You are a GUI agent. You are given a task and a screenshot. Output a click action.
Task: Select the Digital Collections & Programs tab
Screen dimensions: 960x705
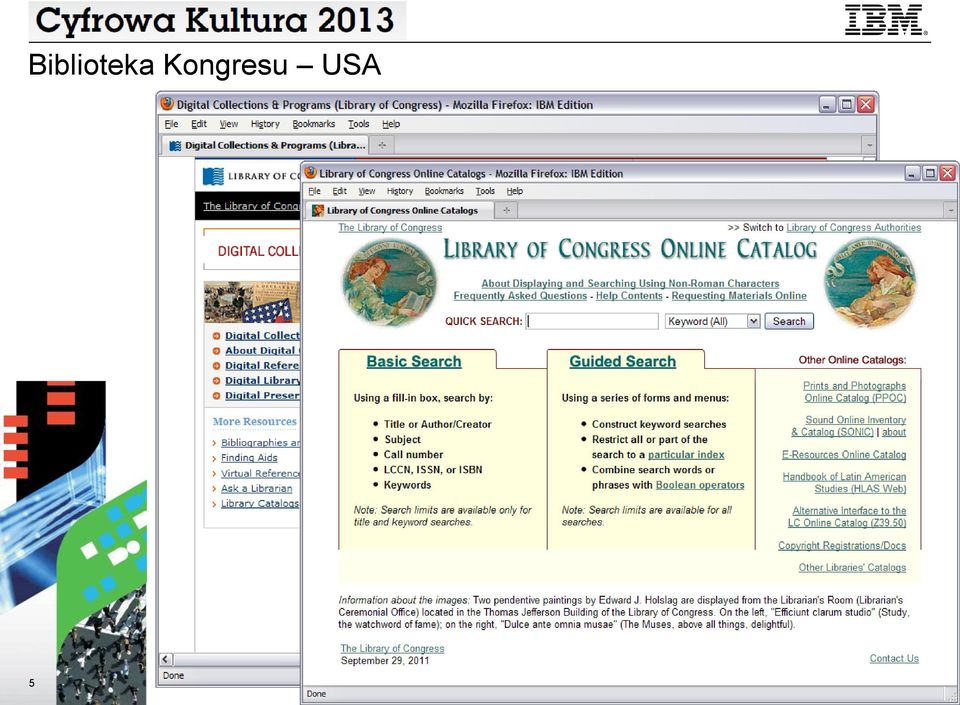tap(267, 145)
